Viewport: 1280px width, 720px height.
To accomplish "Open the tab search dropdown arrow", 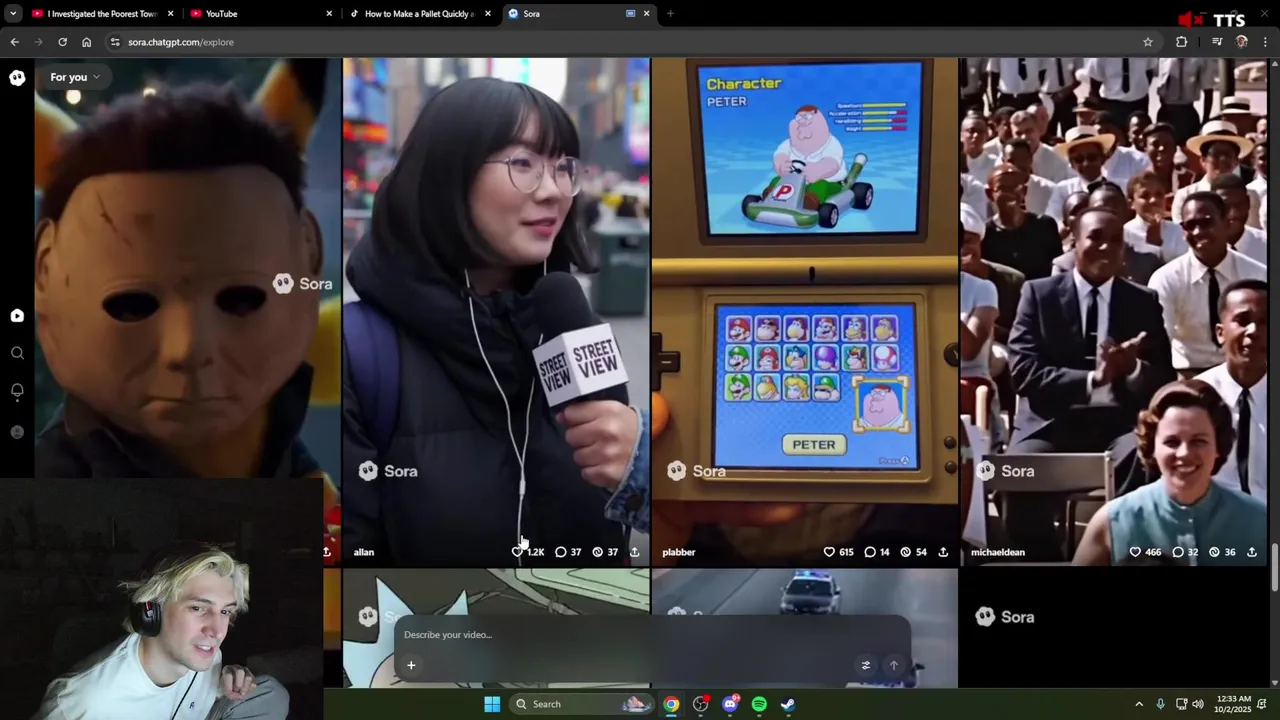I will (13, 14).
